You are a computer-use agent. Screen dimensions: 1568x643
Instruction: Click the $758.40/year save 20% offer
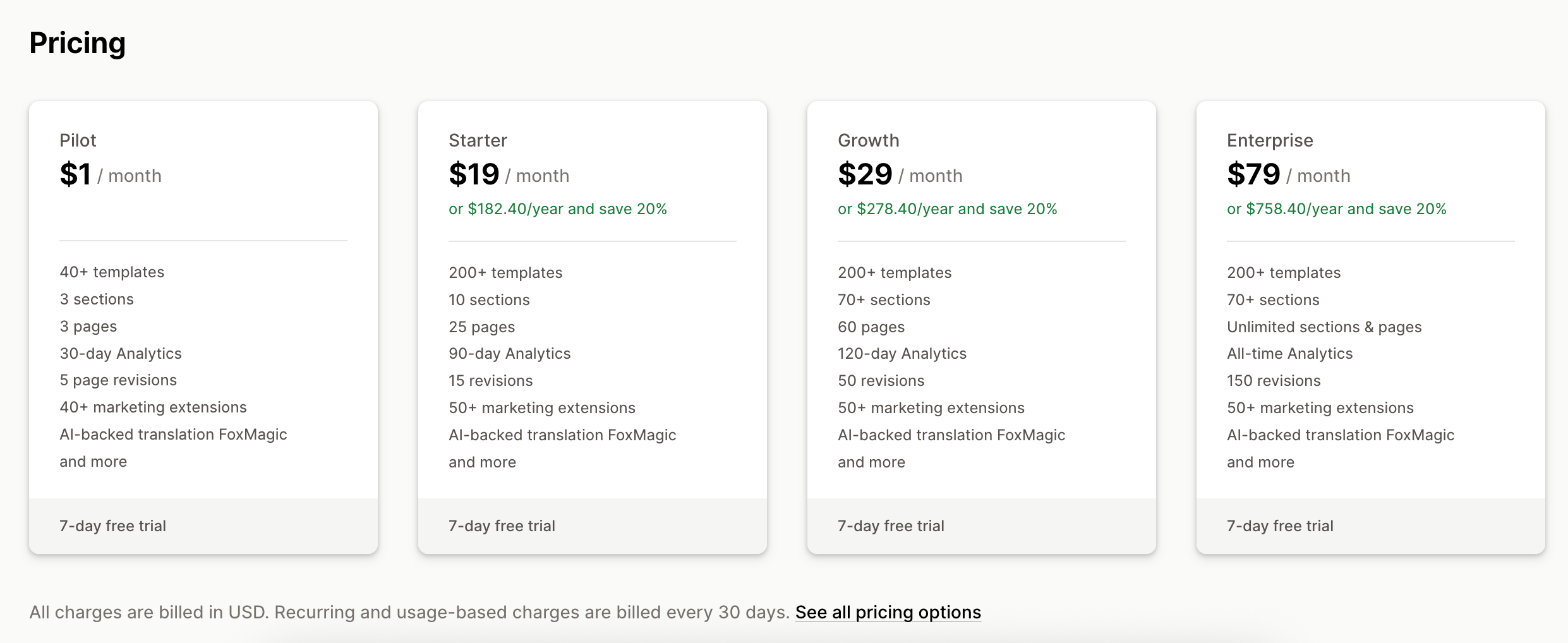click(x=1336, y=209)
